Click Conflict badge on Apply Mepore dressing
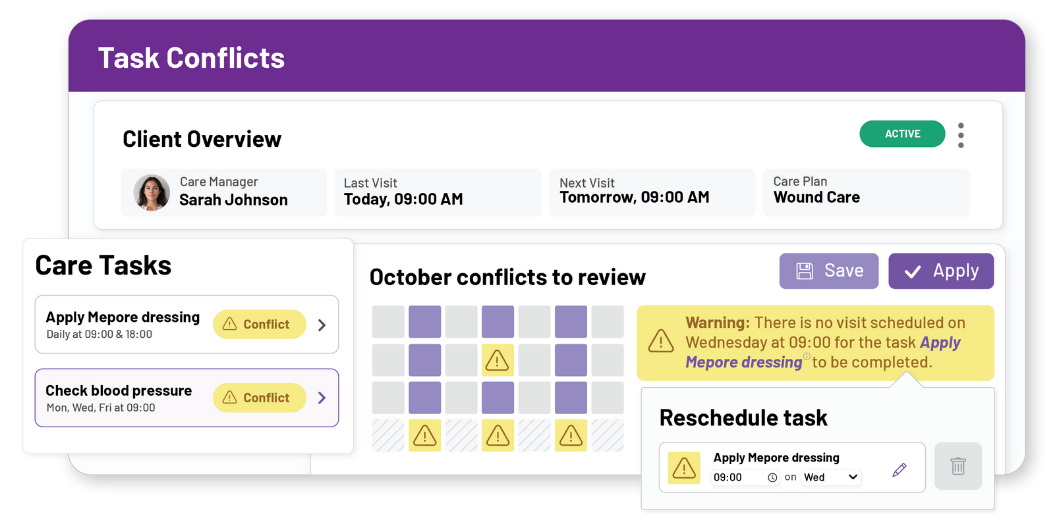 click(259, 324)
